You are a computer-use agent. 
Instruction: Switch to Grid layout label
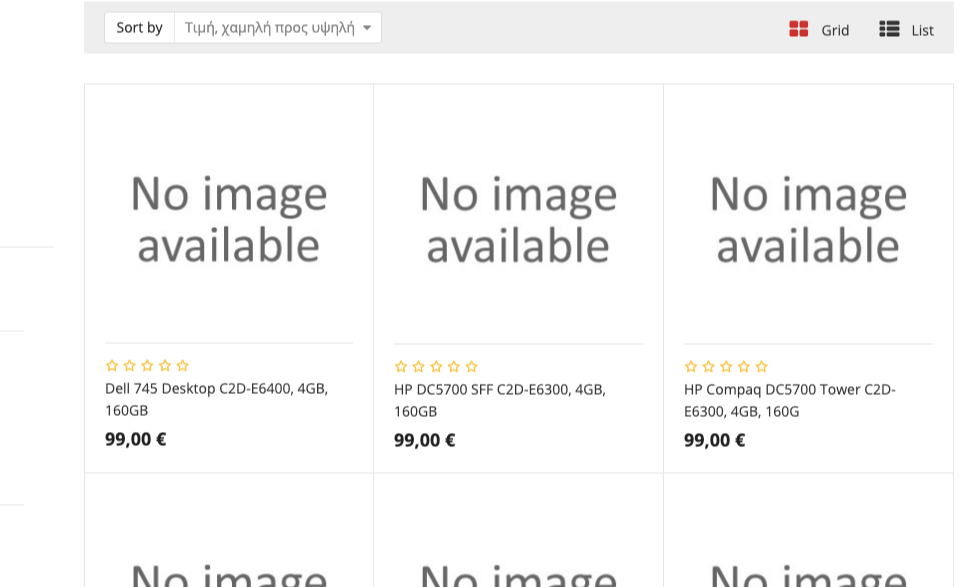click(835, 30)
